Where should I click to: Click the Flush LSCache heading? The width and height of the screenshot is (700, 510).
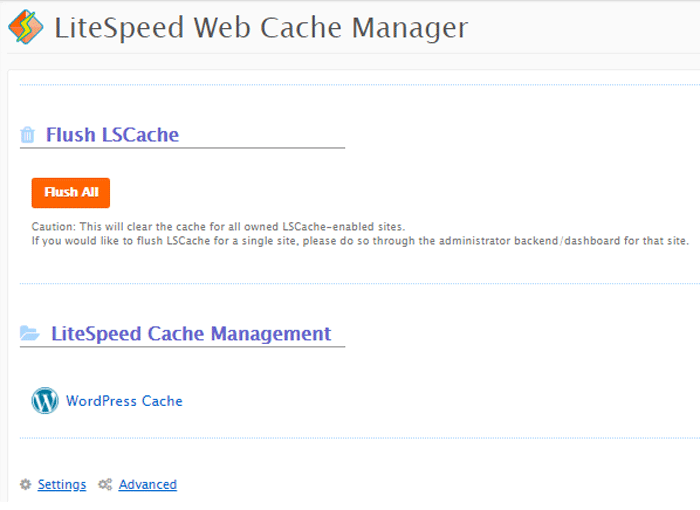pyautogui.click(x=112, y=134)
